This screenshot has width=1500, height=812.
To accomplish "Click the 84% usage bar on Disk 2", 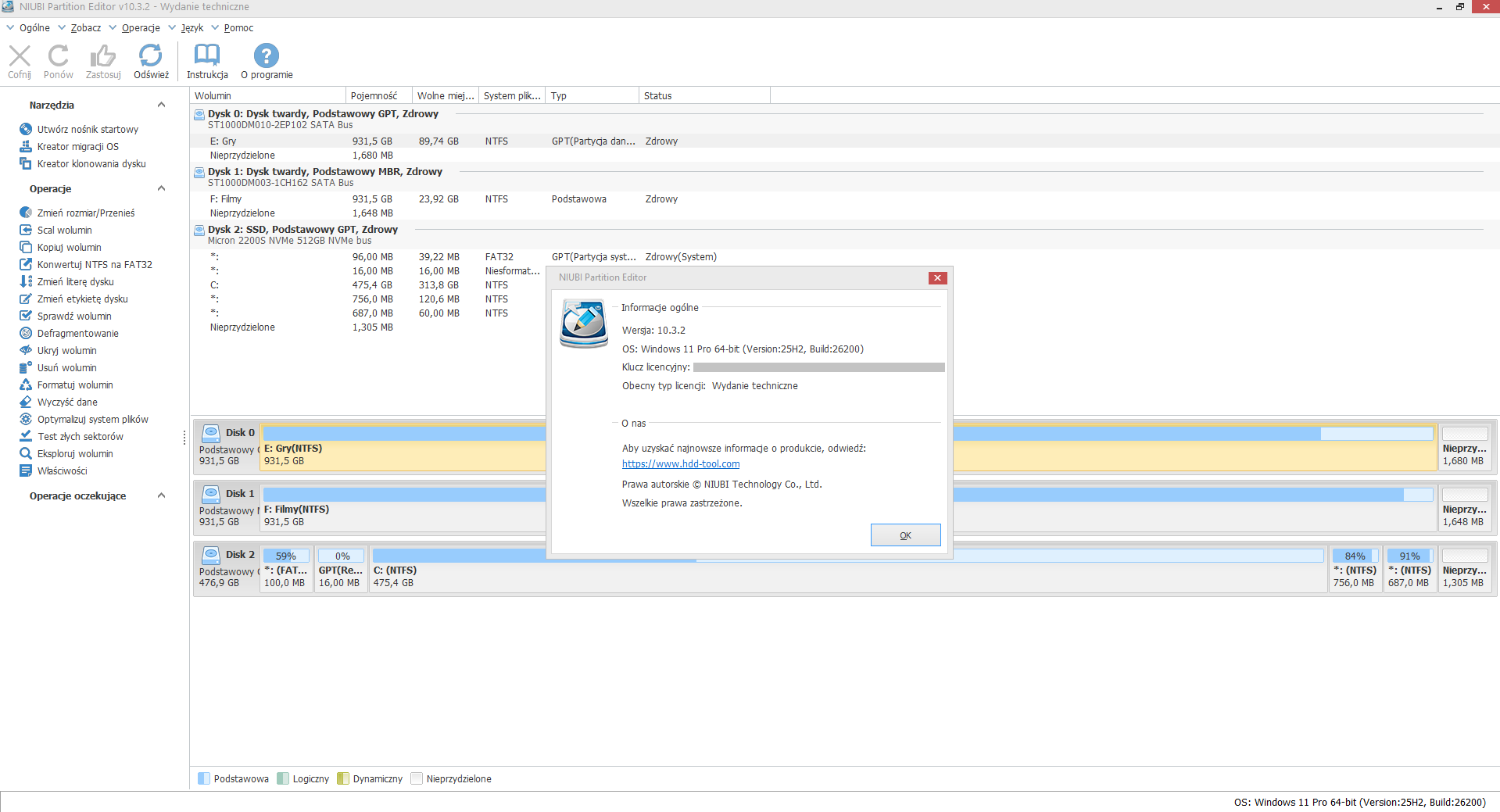I will [1355, 556].
